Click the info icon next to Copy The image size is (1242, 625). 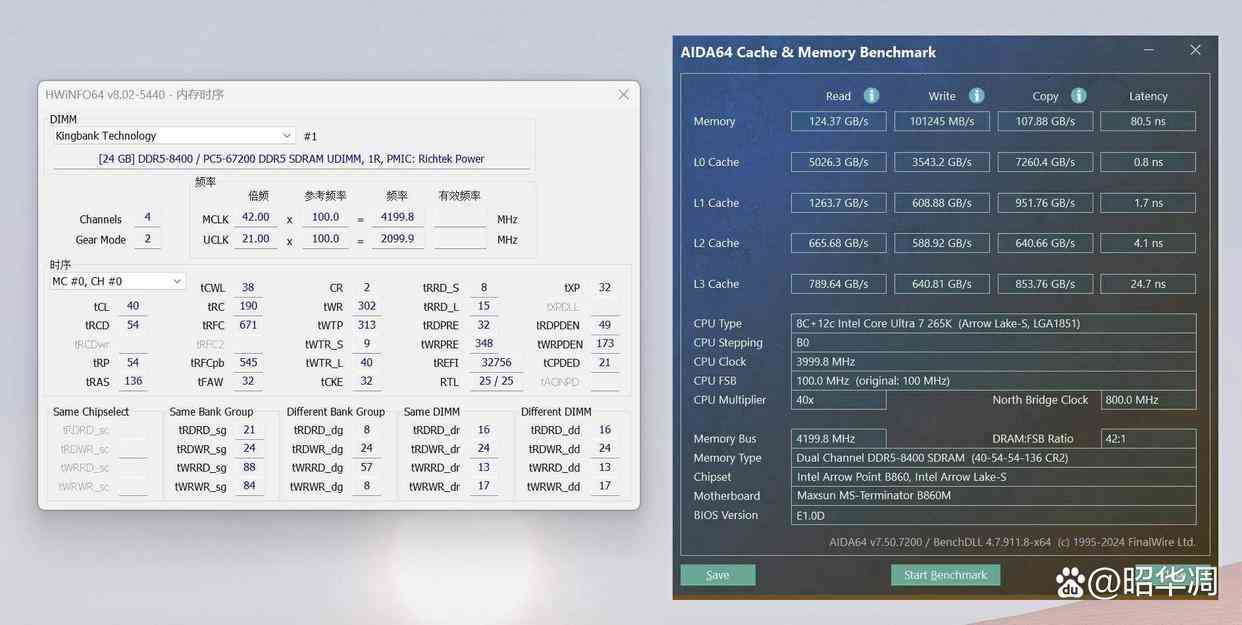[x=1078, y=96]
